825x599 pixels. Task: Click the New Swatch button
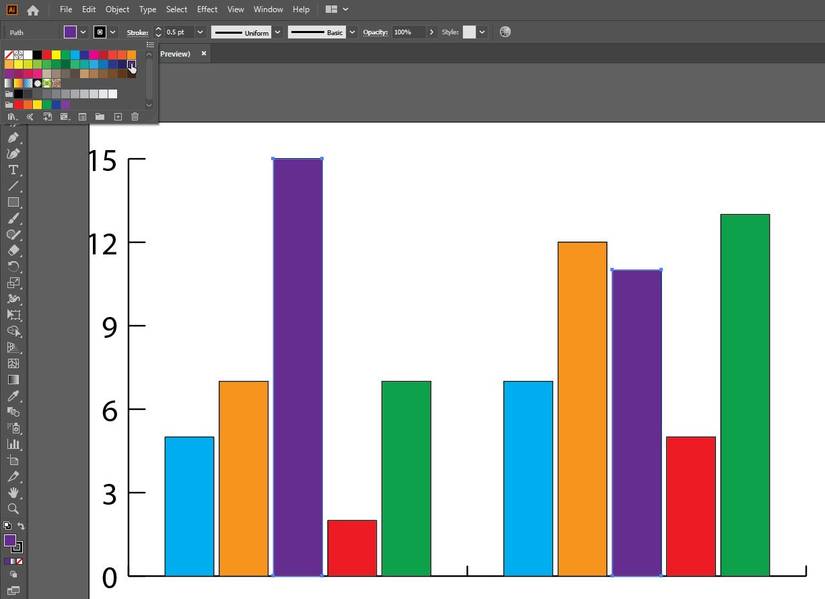coord(116,117)
